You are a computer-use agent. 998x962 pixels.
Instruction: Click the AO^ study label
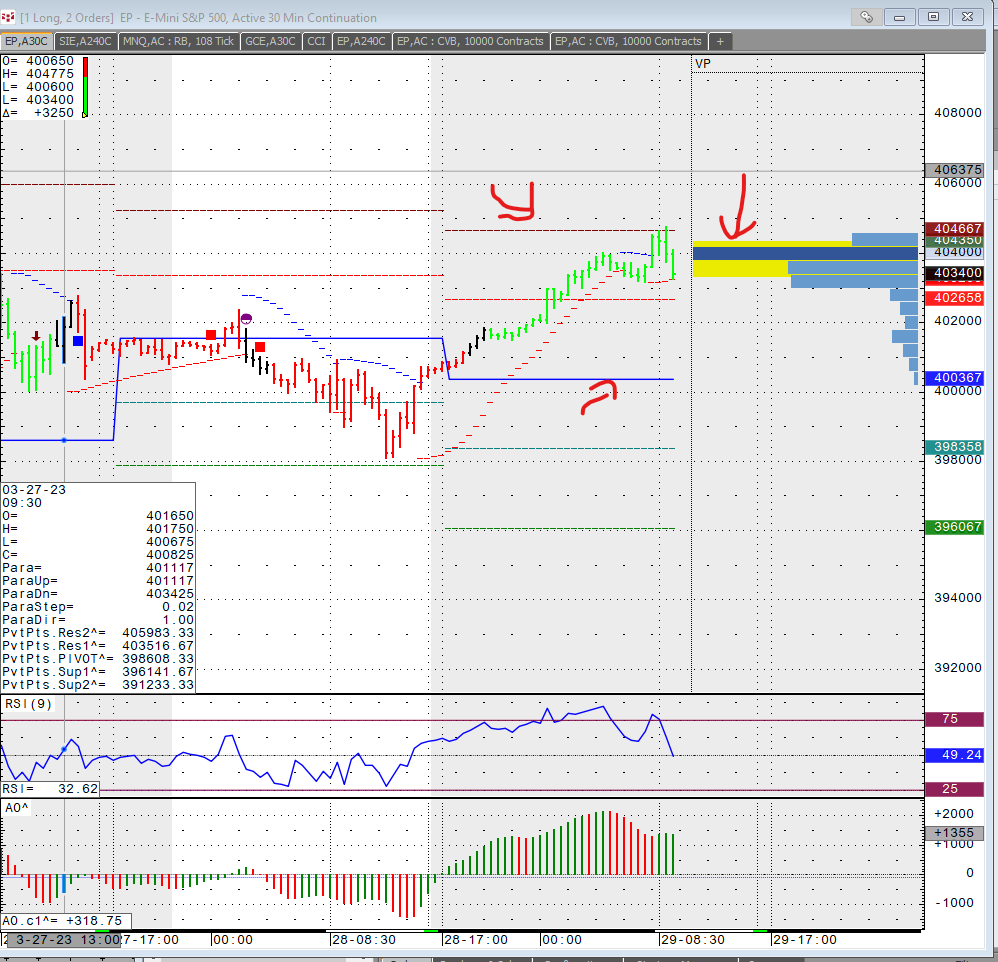(17, 808)
